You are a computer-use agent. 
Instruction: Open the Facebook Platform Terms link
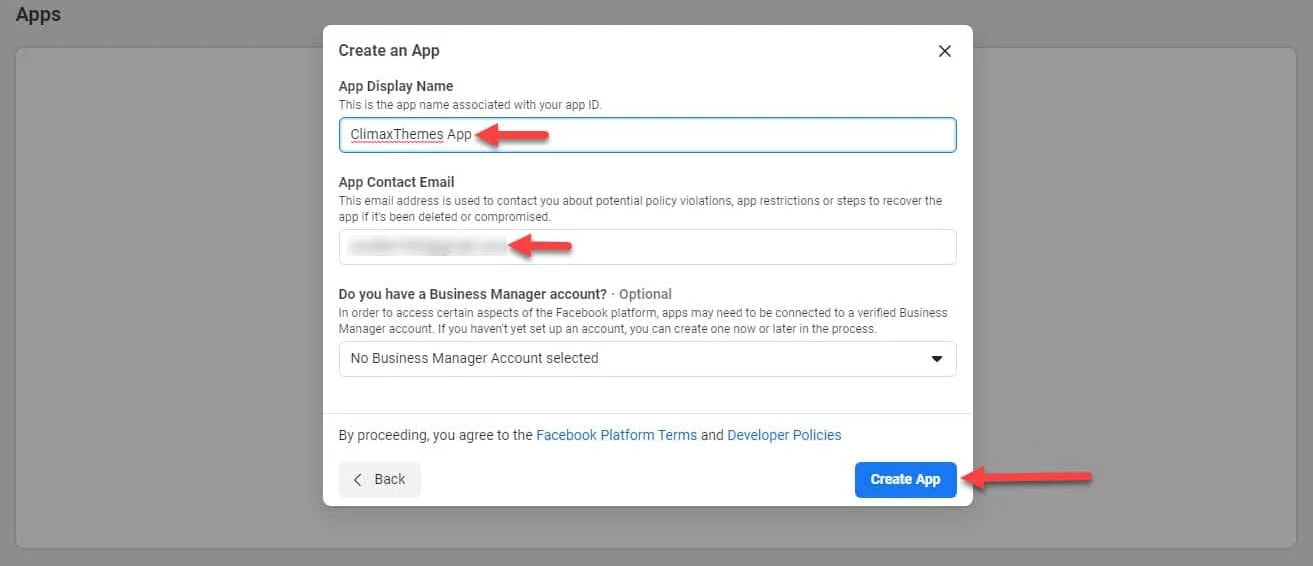[x=616, y=436]
